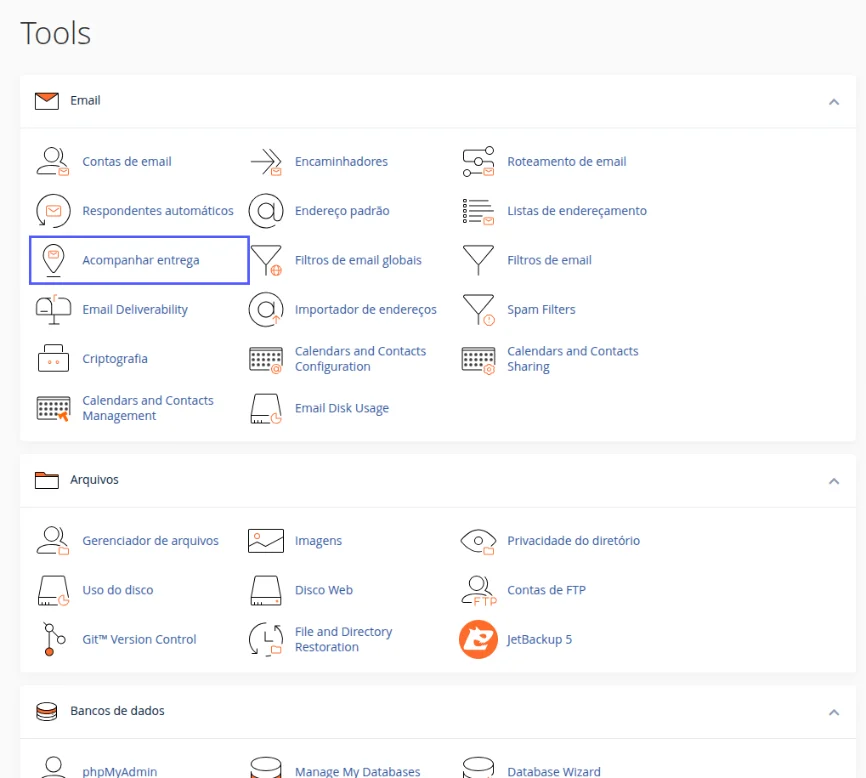Click the Gerenciador de arquivos icon
The height and width of the screenshot is (778, 866).
point(53,541)
